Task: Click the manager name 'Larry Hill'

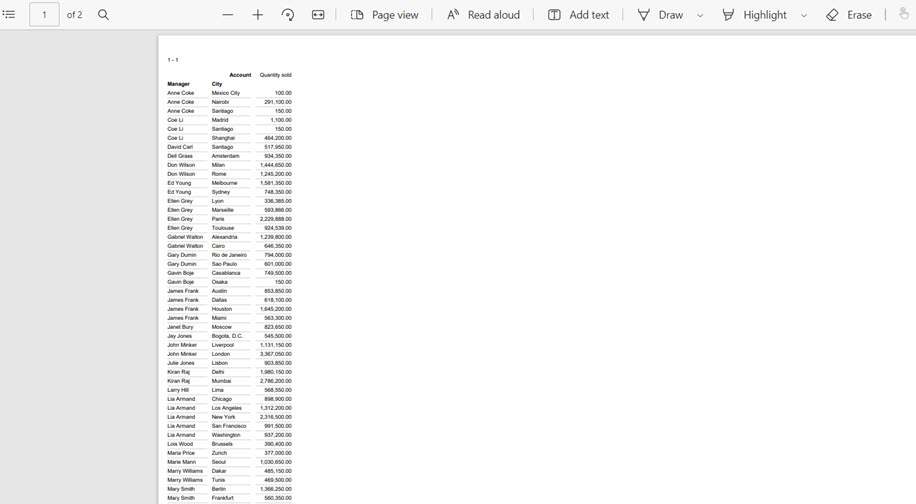Action: point(178,390)
